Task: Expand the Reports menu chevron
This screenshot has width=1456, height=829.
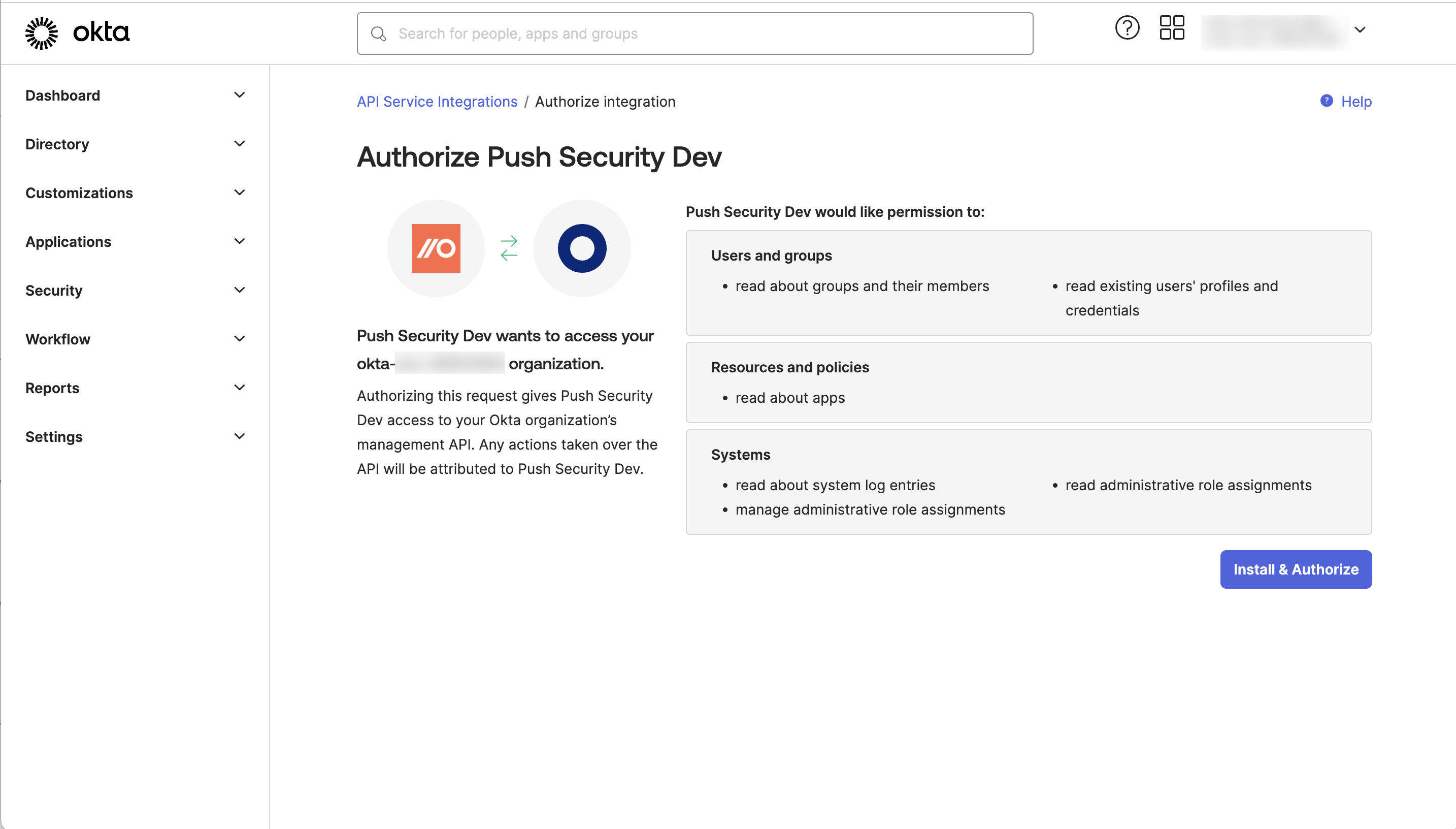Action: pyautogui.click(x=240, y=388)
